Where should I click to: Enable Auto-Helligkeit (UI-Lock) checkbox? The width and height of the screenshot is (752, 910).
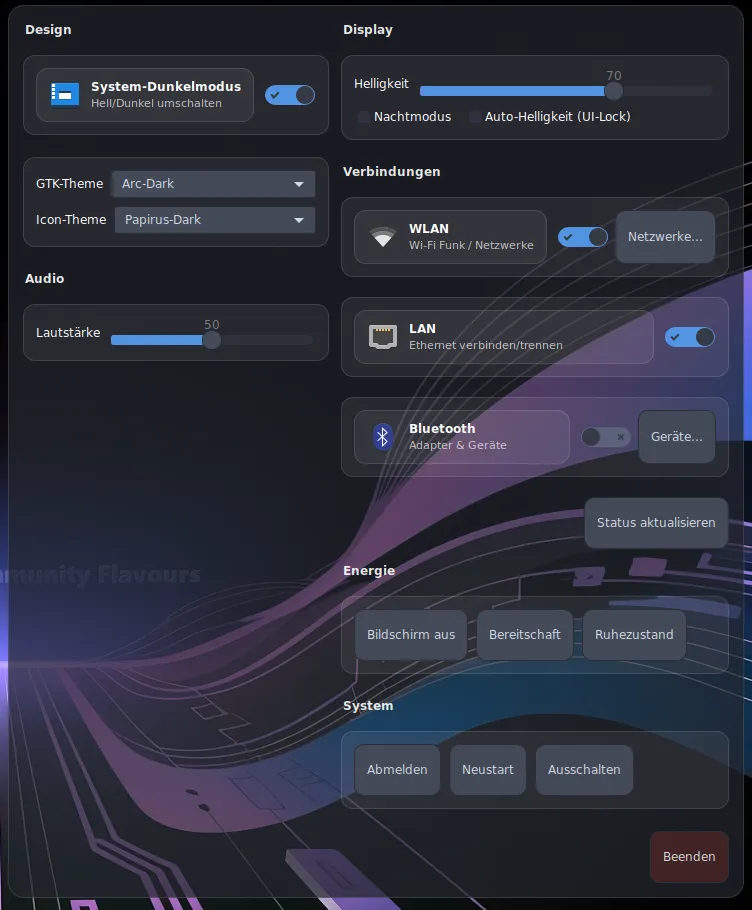(x=475, y=117)
